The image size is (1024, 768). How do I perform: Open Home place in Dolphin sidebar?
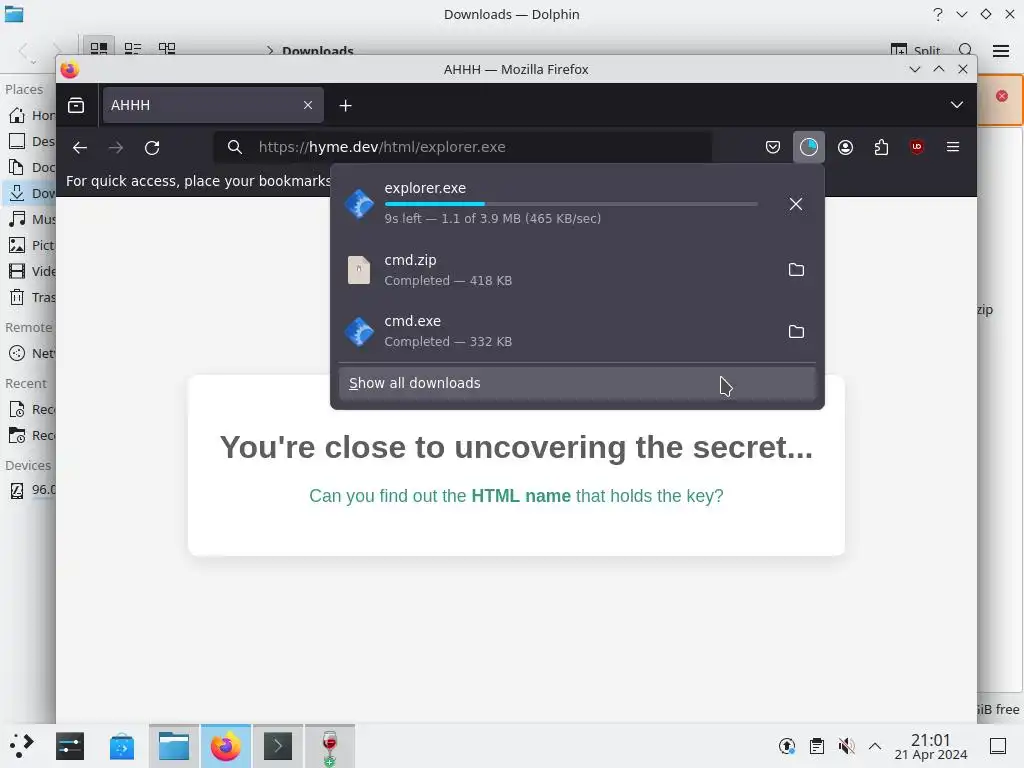31,116
